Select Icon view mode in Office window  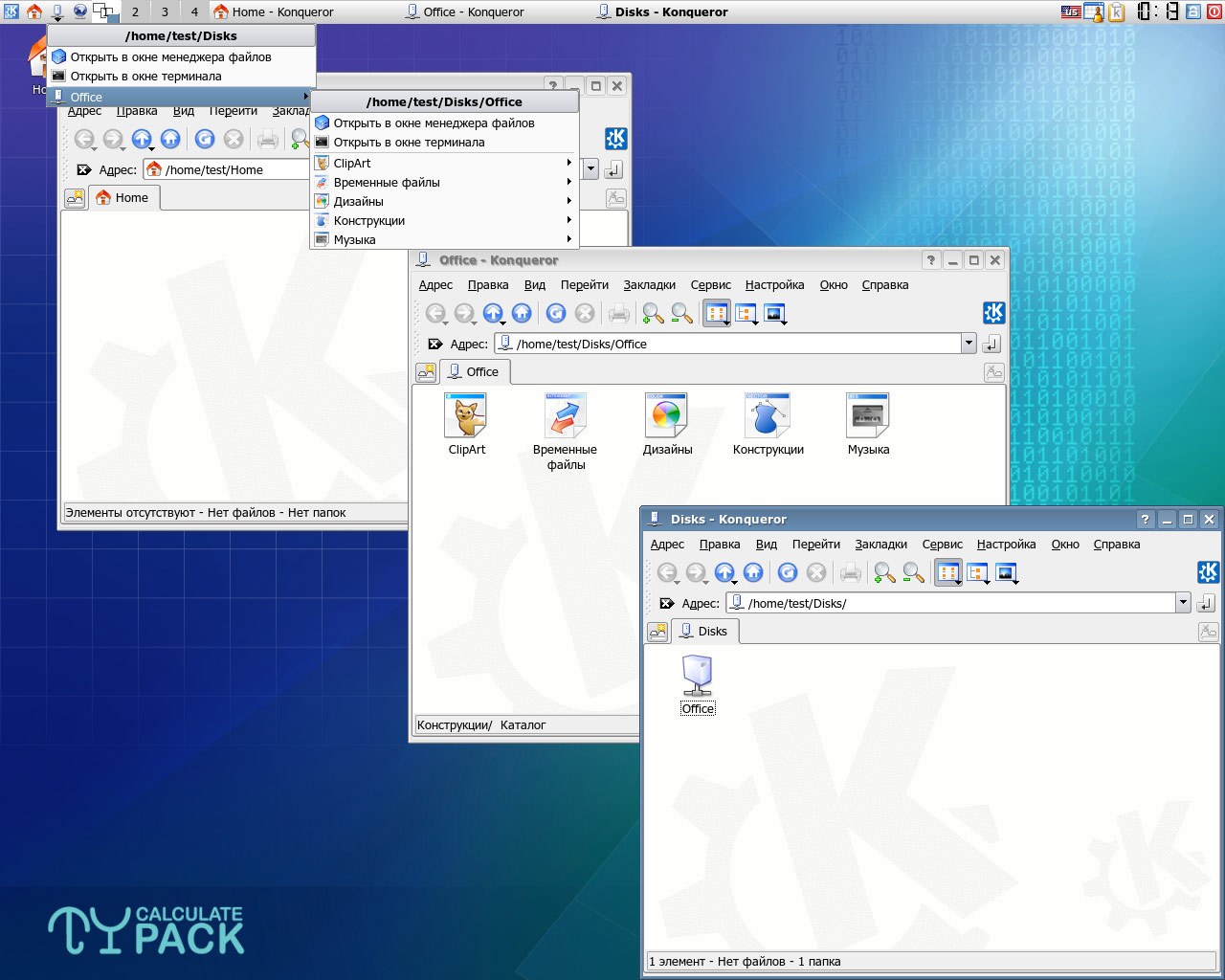coord(717,313)
